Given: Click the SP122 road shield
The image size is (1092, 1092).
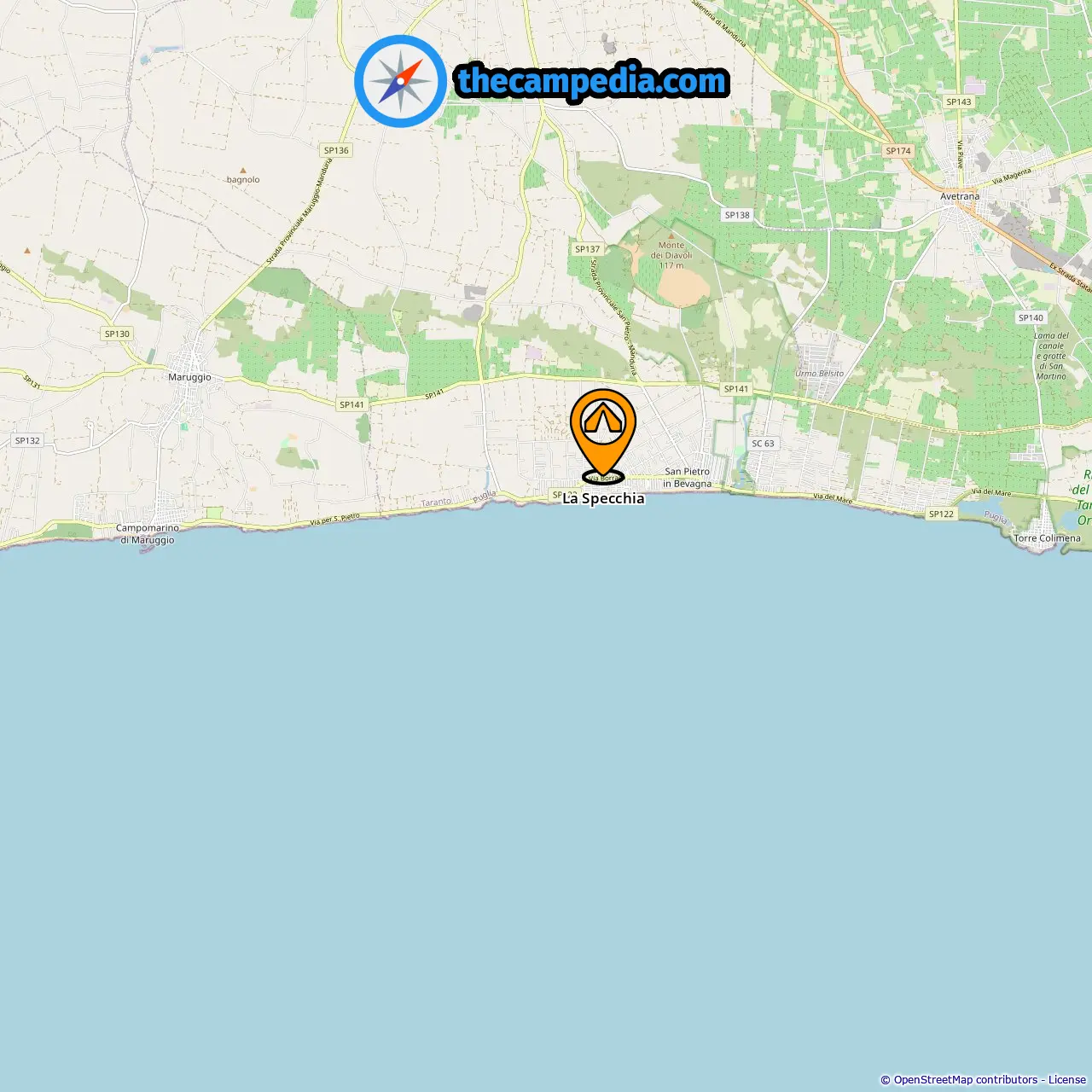Looking at the screenshot, I should 941,514.
